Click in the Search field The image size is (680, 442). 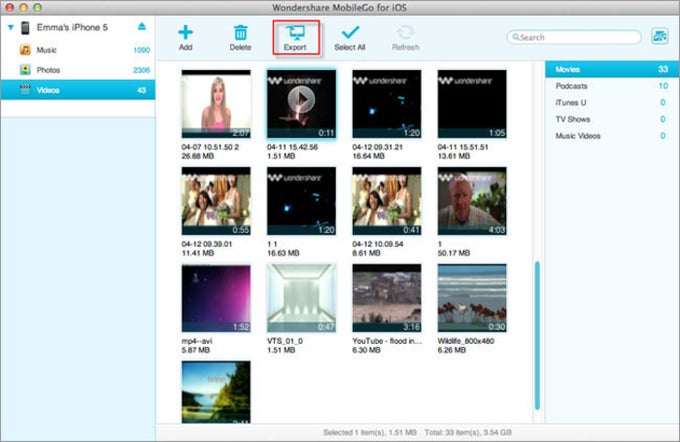[574, 37]
